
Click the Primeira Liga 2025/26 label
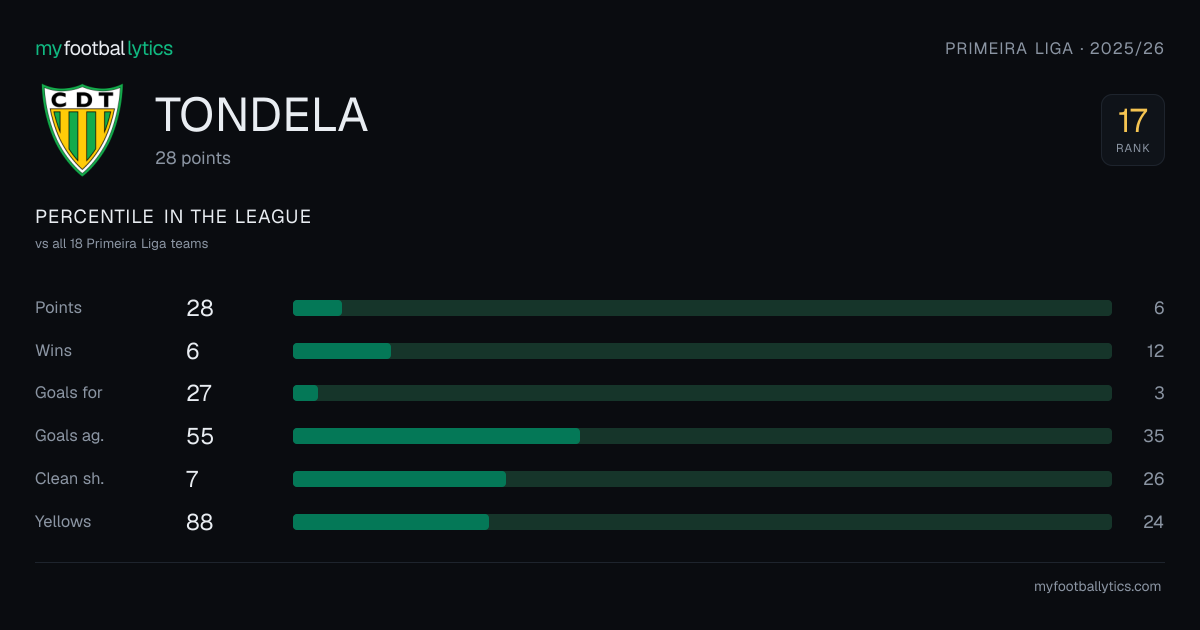click(x=1055, y=48)
